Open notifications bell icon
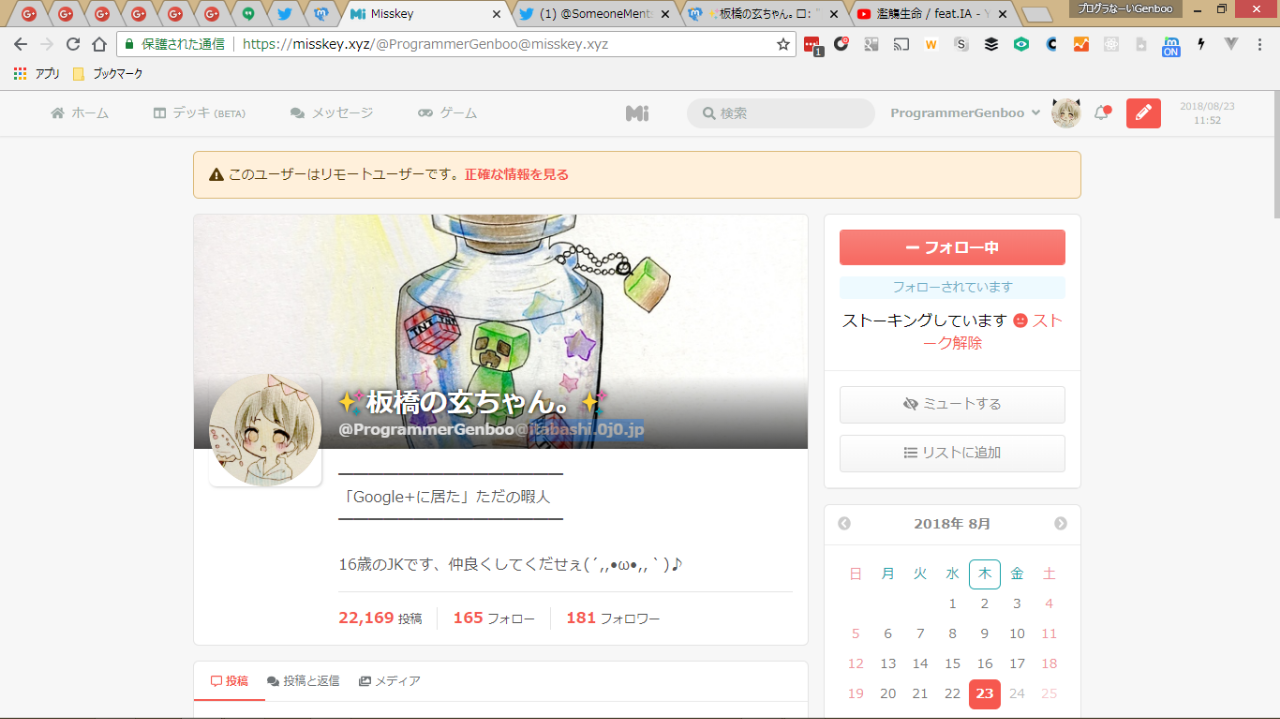 point(1101,113)
